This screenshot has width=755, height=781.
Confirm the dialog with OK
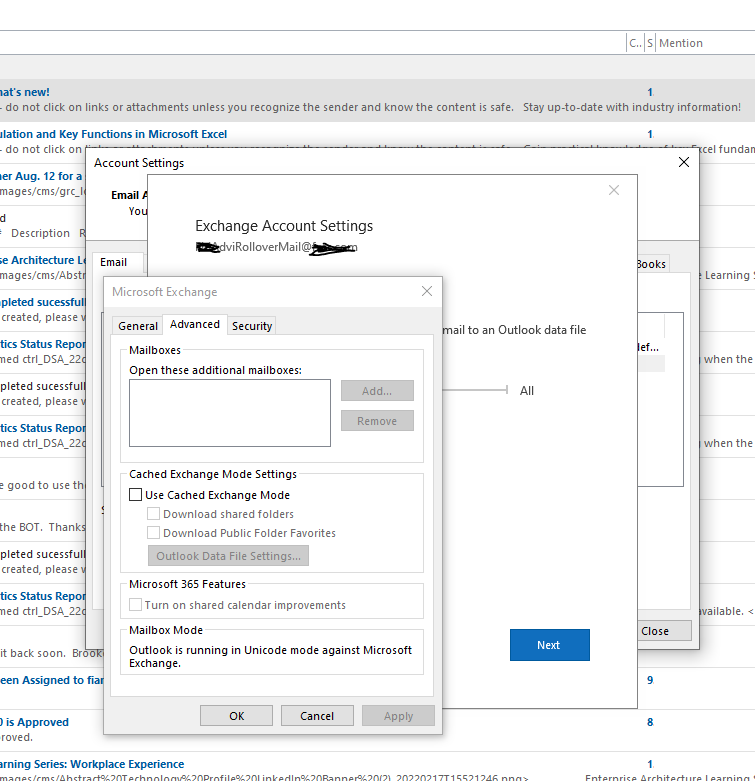(236, 716)
